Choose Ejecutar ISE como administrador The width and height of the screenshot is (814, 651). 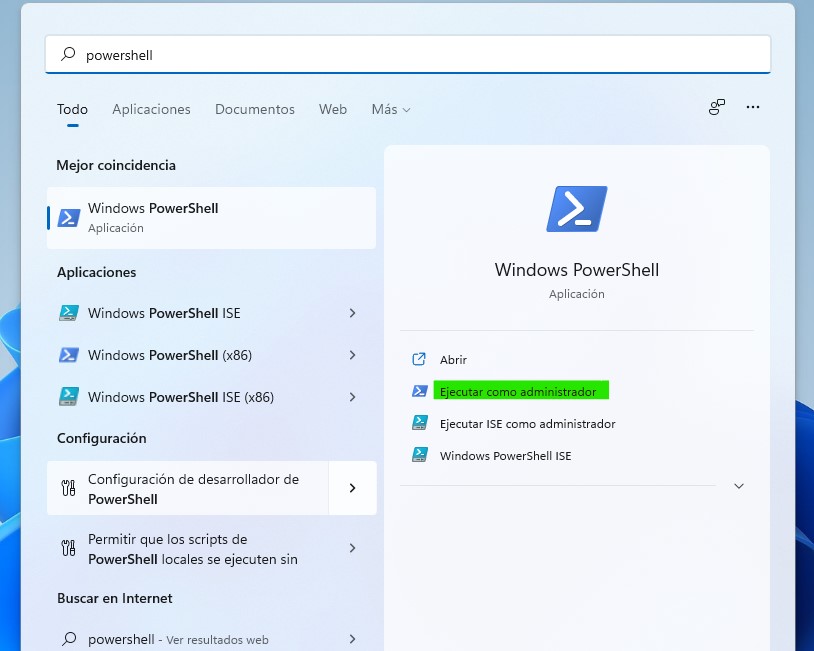pyautogui.click(x=527, y=424)
